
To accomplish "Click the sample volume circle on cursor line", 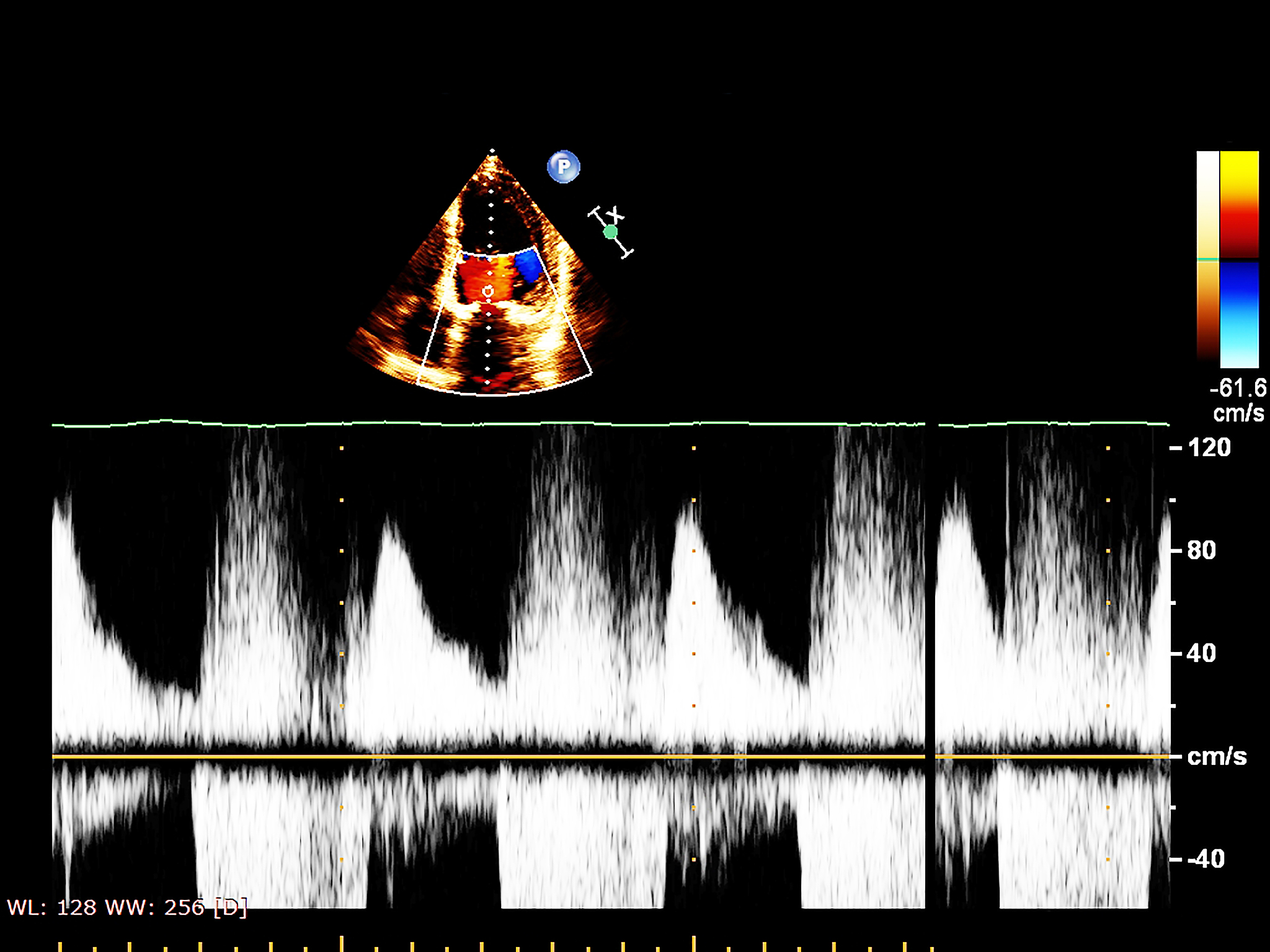I will tap(488, 291).
